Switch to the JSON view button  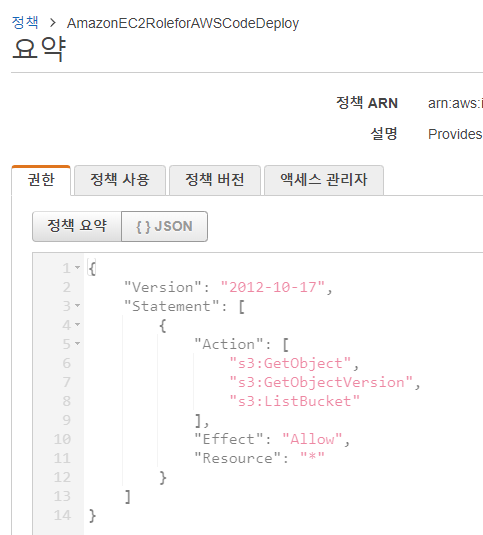click(x=164, y=226)
